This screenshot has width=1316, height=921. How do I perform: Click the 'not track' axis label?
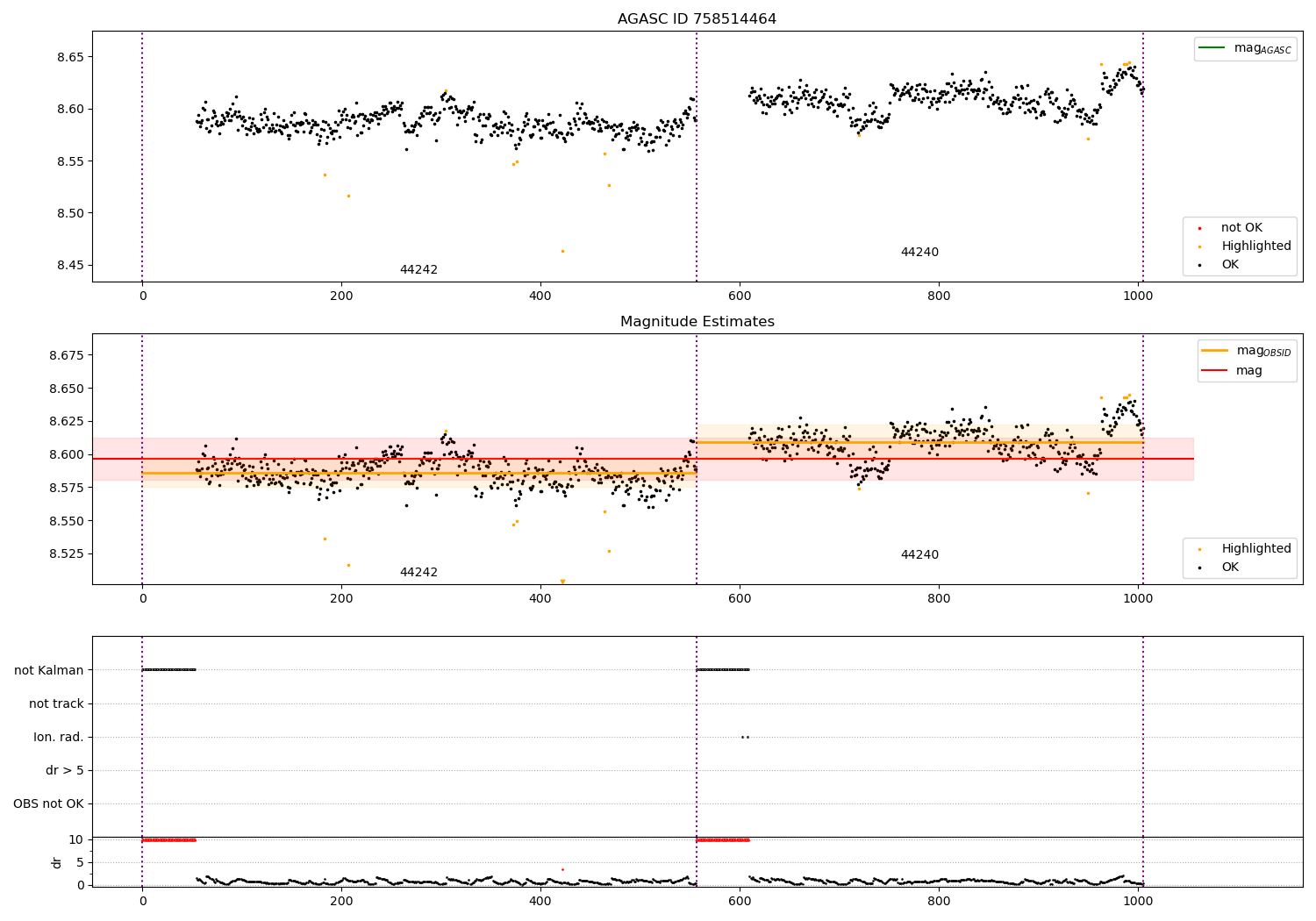56,704
